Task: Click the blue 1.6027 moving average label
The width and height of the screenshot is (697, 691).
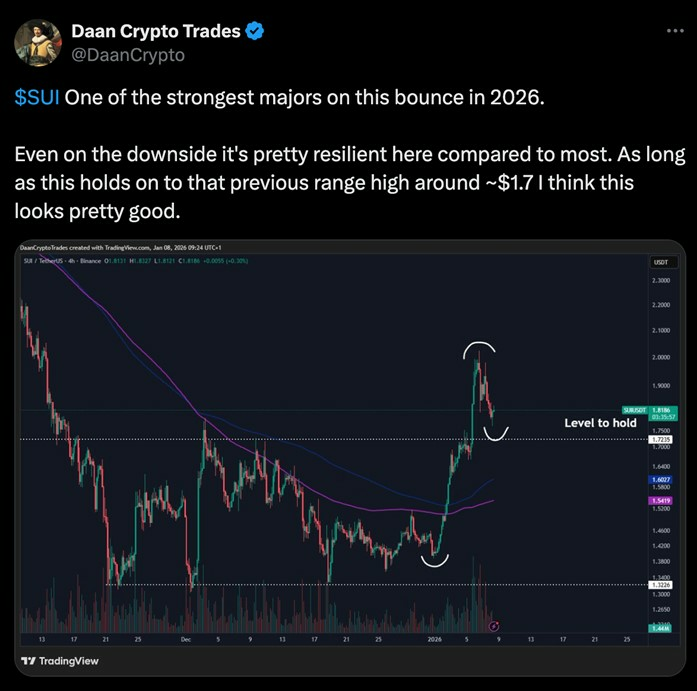Action: click(x=659, y=479)
